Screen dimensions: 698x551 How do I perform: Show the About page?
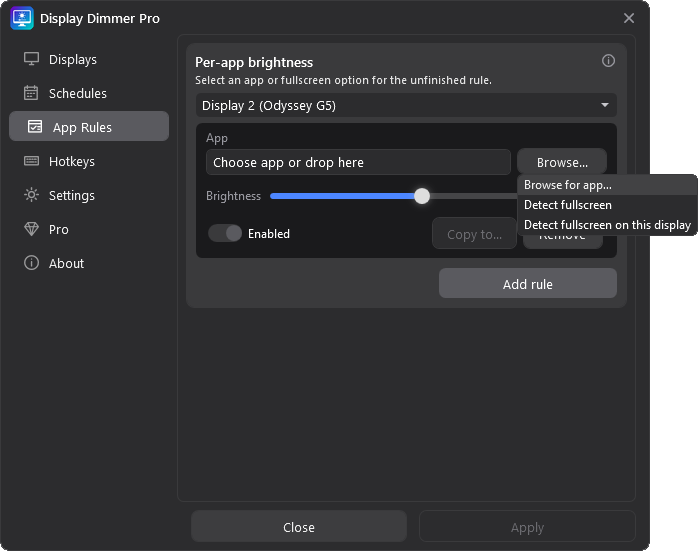coord(66,263)
